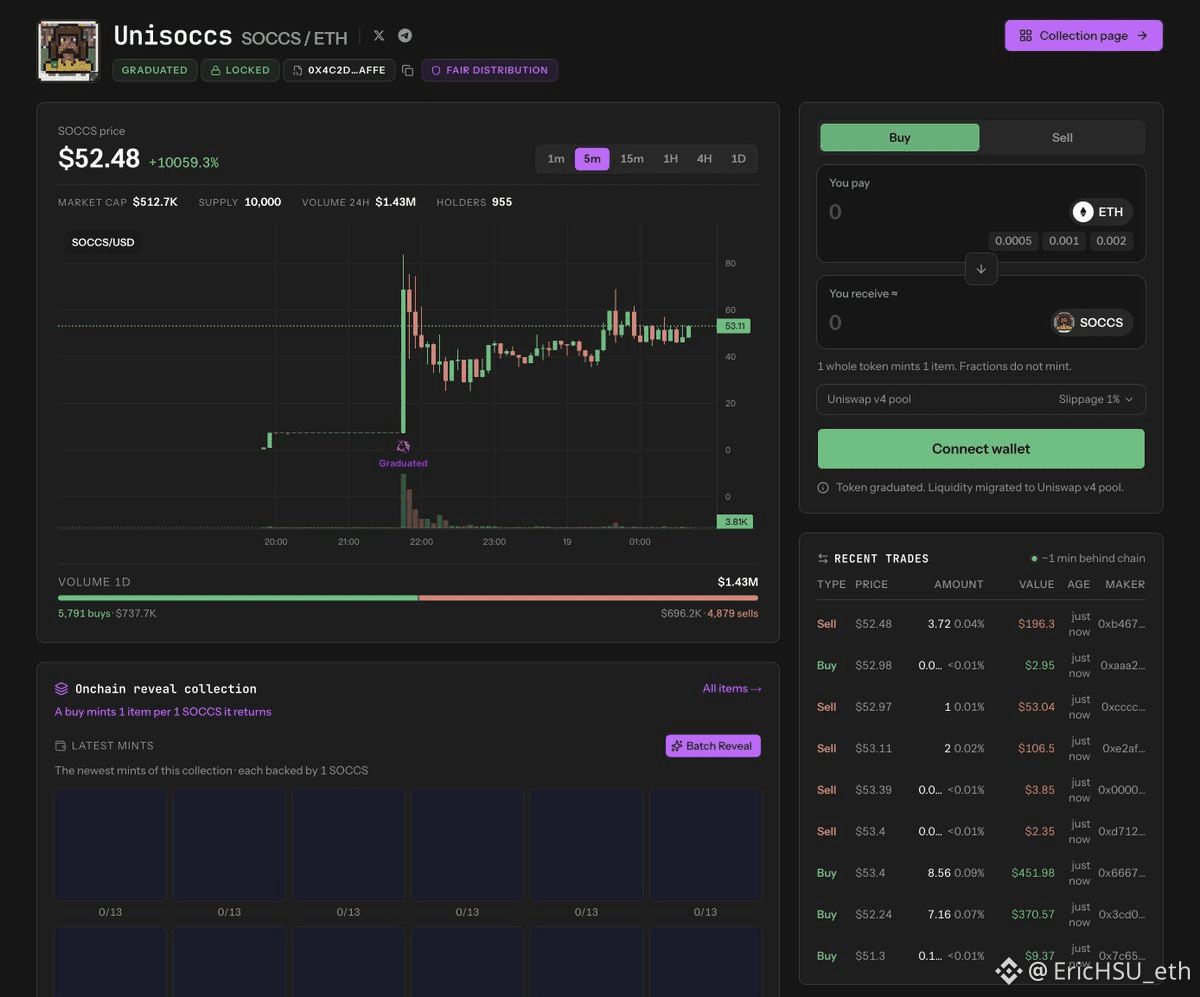
Task: Click the Uniswap v4 pool label
Action: [869, 399]
